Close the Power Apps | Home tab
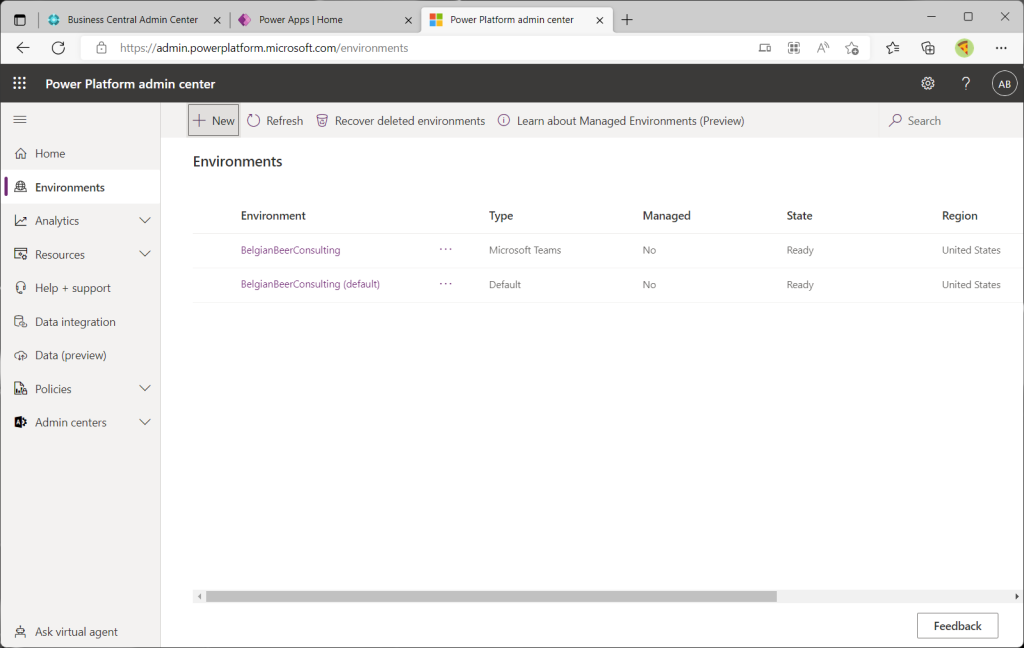This screenshot has width=1024, height=648. pos(408,20)
